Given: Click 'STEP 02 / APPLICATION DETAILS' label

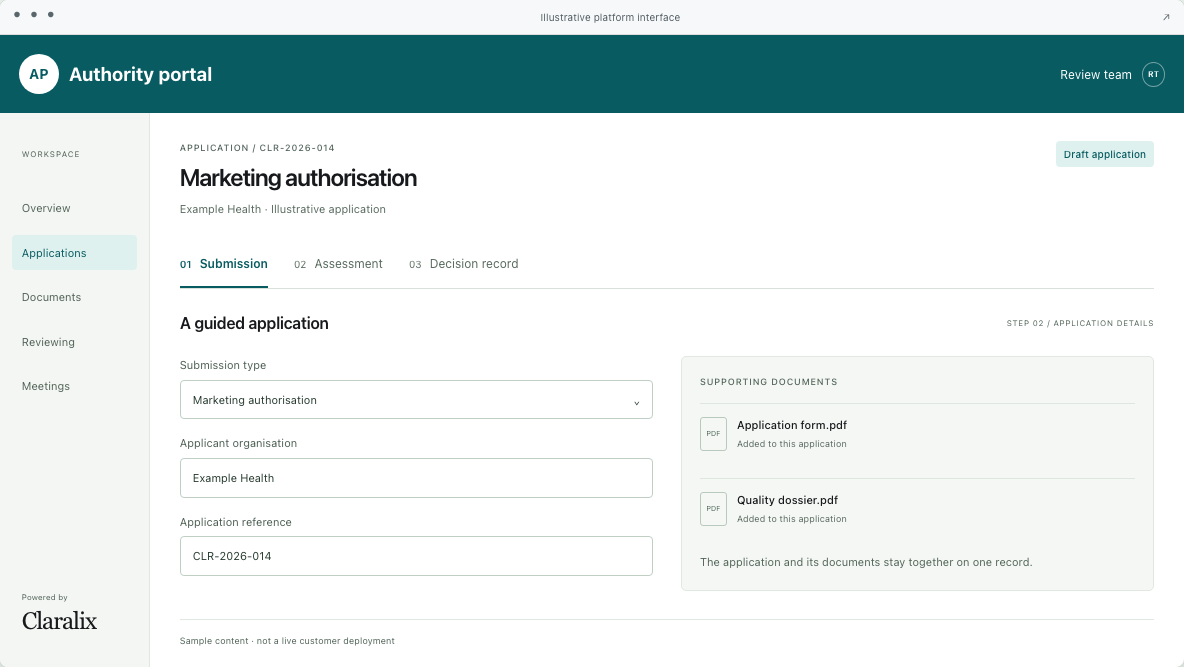Looking at the screenshot, I should tap(1080, 323).
